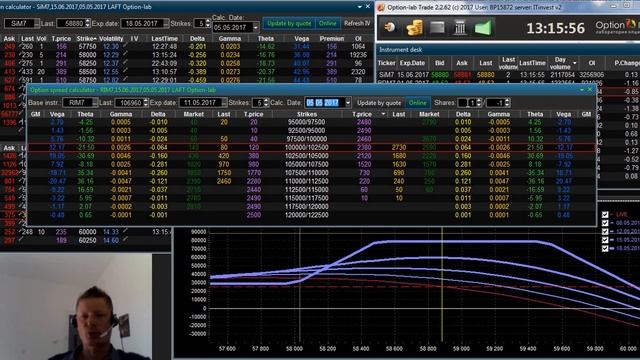Click the green profile shape icon in toolbar
640x360 pixels.
point(483,28)
